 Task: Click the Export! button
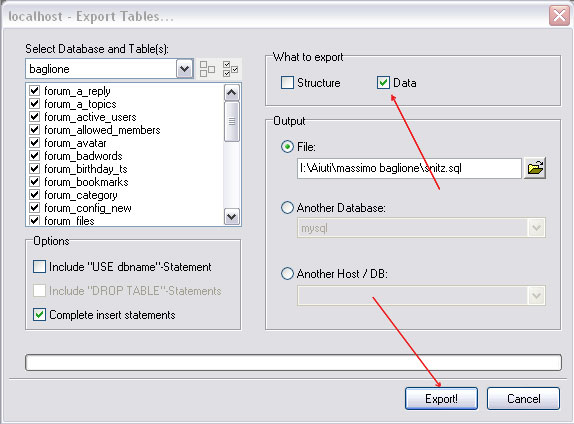click(x=441, y=398)
